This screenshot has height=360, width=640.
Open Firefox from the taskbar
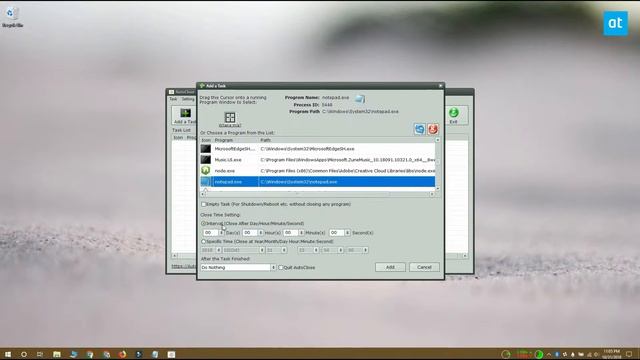pos(122,354)
